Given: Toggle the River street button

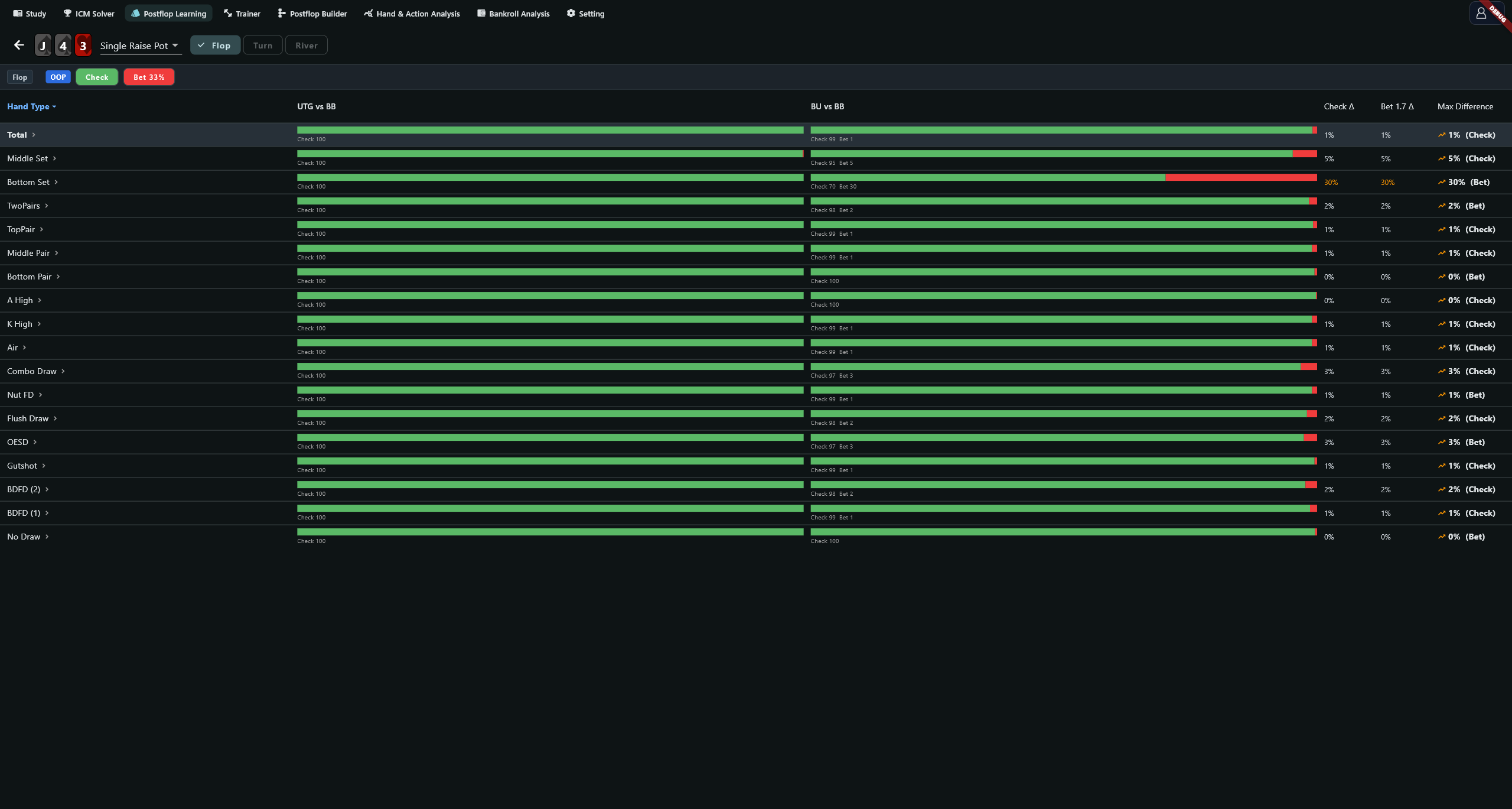Looking at the screenshot, I should pos(307,45).
